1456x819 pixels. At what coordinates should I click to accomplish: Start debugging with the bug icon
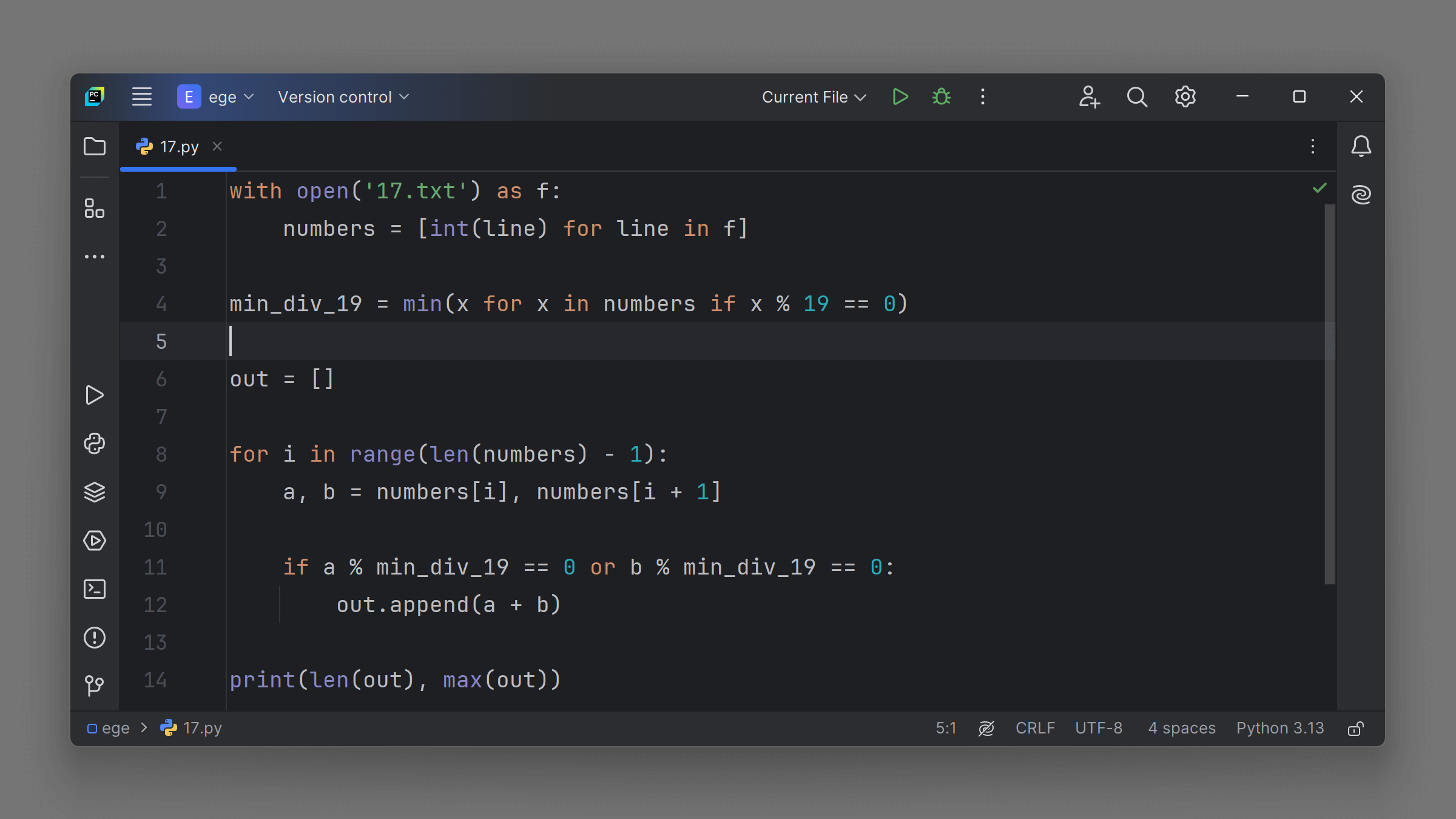(942, 97)
